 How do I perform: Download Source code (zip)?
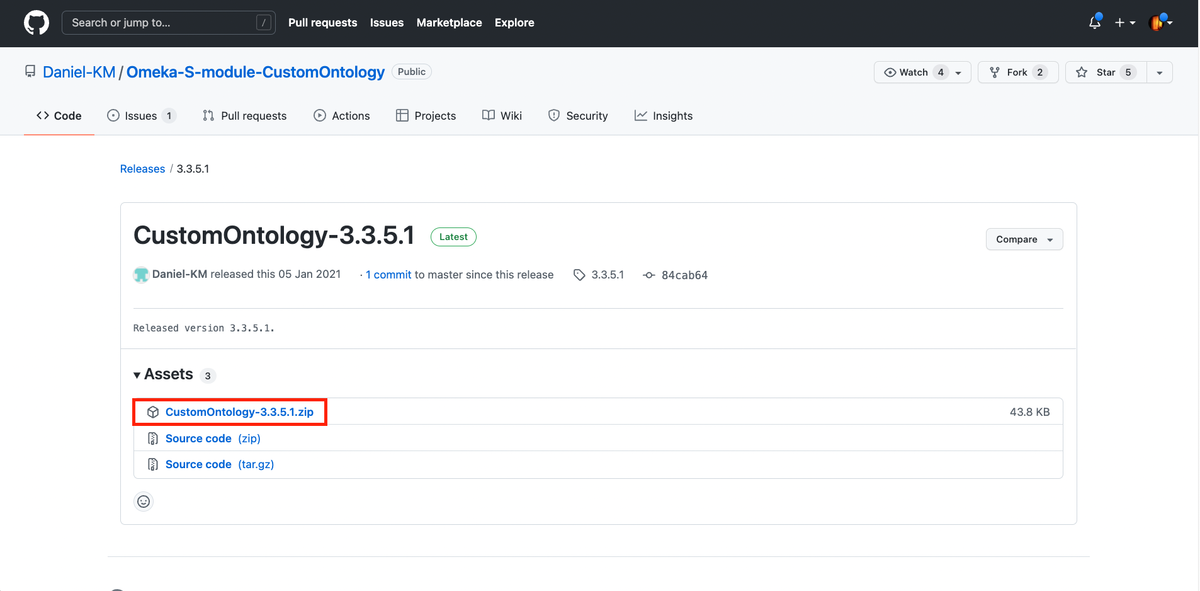click(x=213, y=439)
